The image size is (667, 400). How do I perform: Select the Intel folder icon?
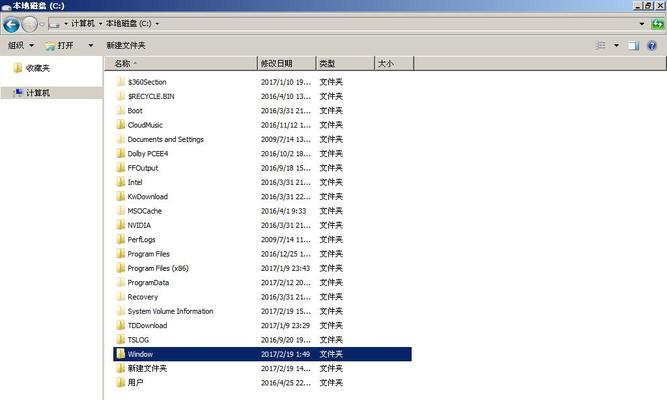click(121, 182)
